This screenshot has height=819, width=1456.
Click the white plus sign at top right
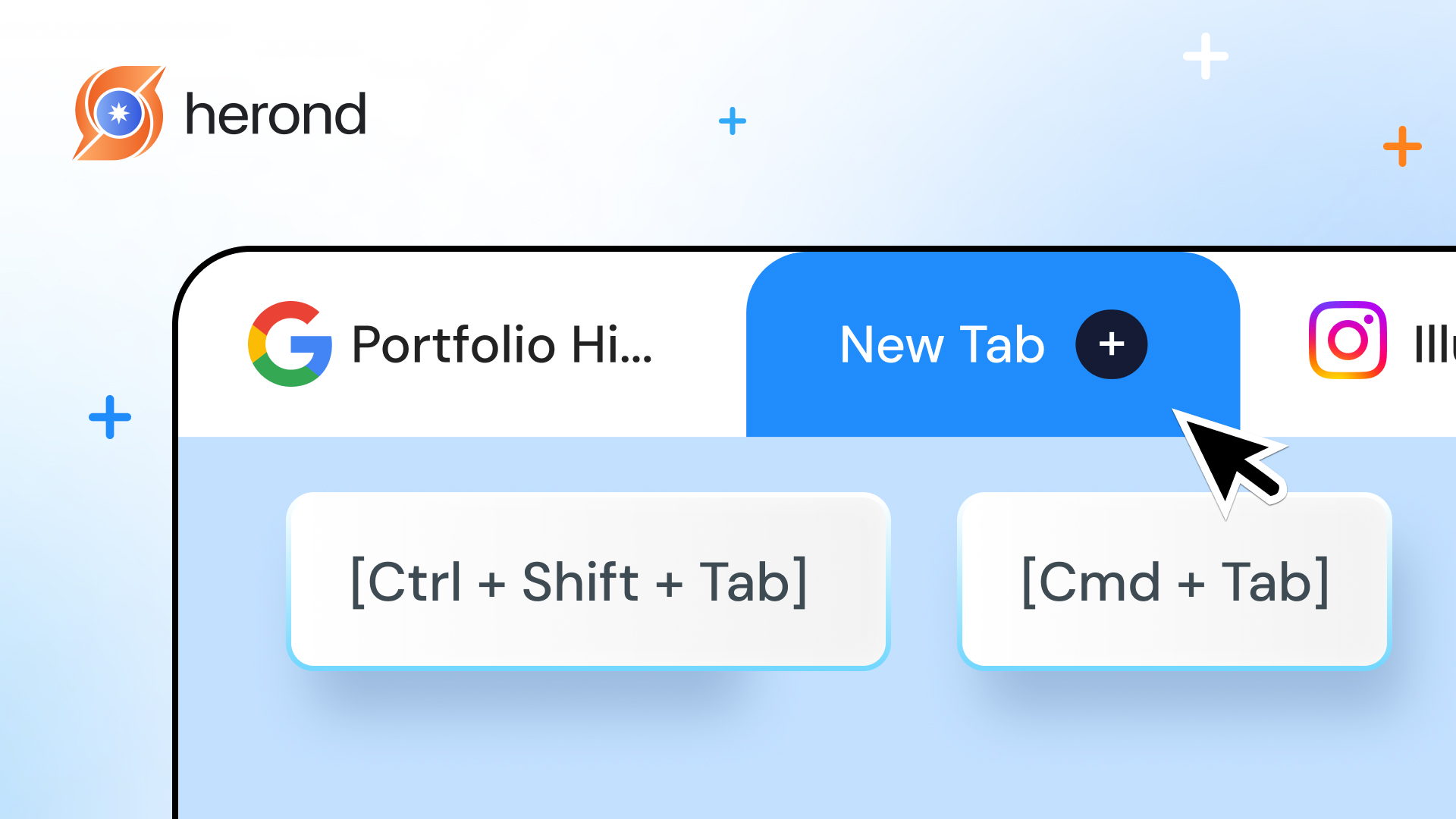pos(1205,56)
